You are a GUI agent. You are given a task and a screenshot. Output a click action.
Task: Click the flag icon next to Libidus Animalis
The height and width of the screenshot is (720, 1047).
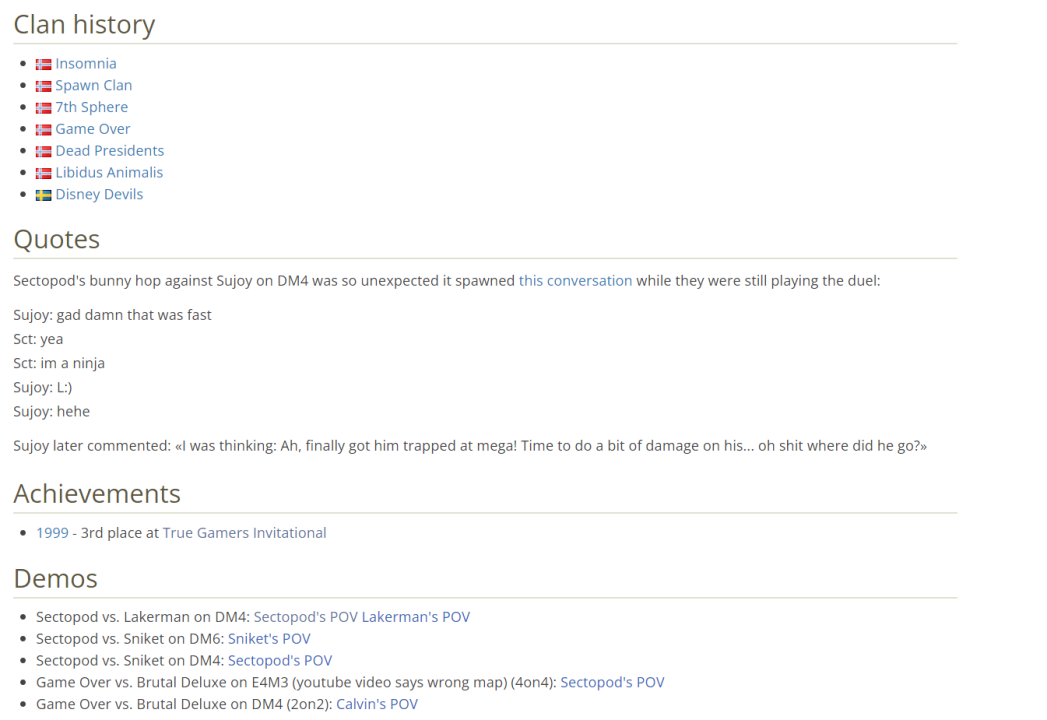(x=43, y=173)
